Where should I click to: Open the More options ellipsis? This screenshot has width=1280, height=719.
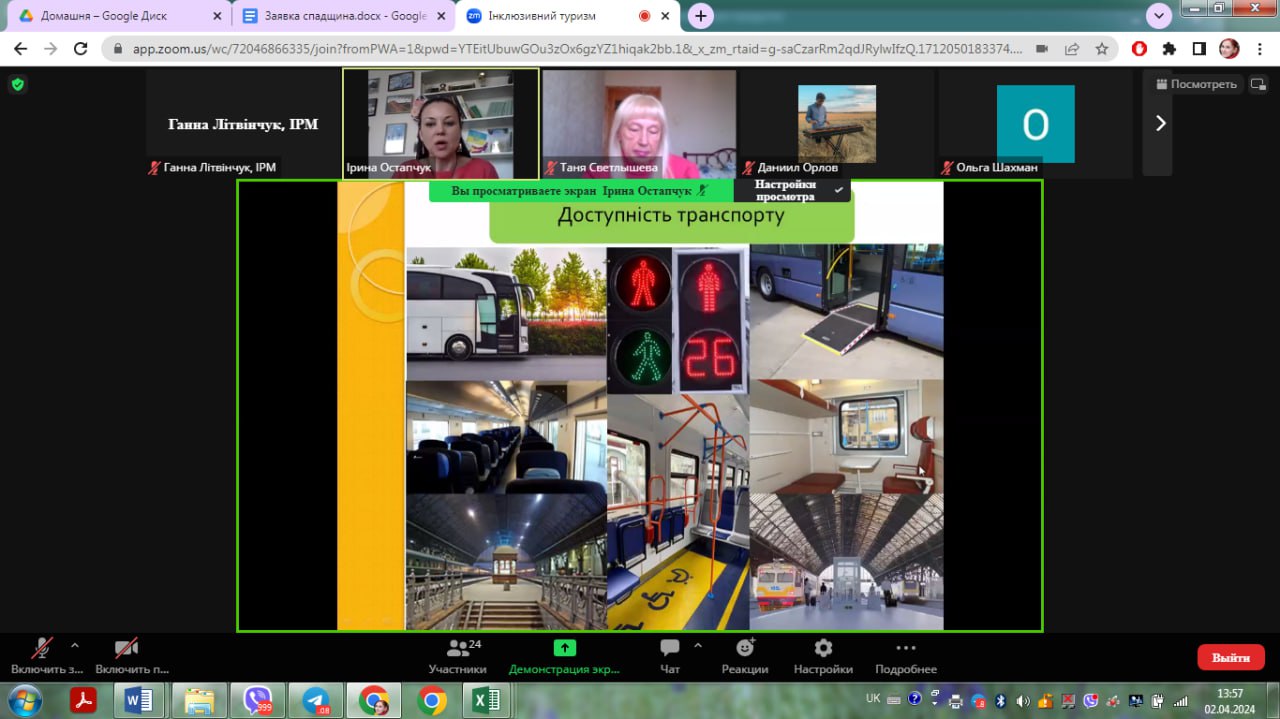tap(905, 648)
